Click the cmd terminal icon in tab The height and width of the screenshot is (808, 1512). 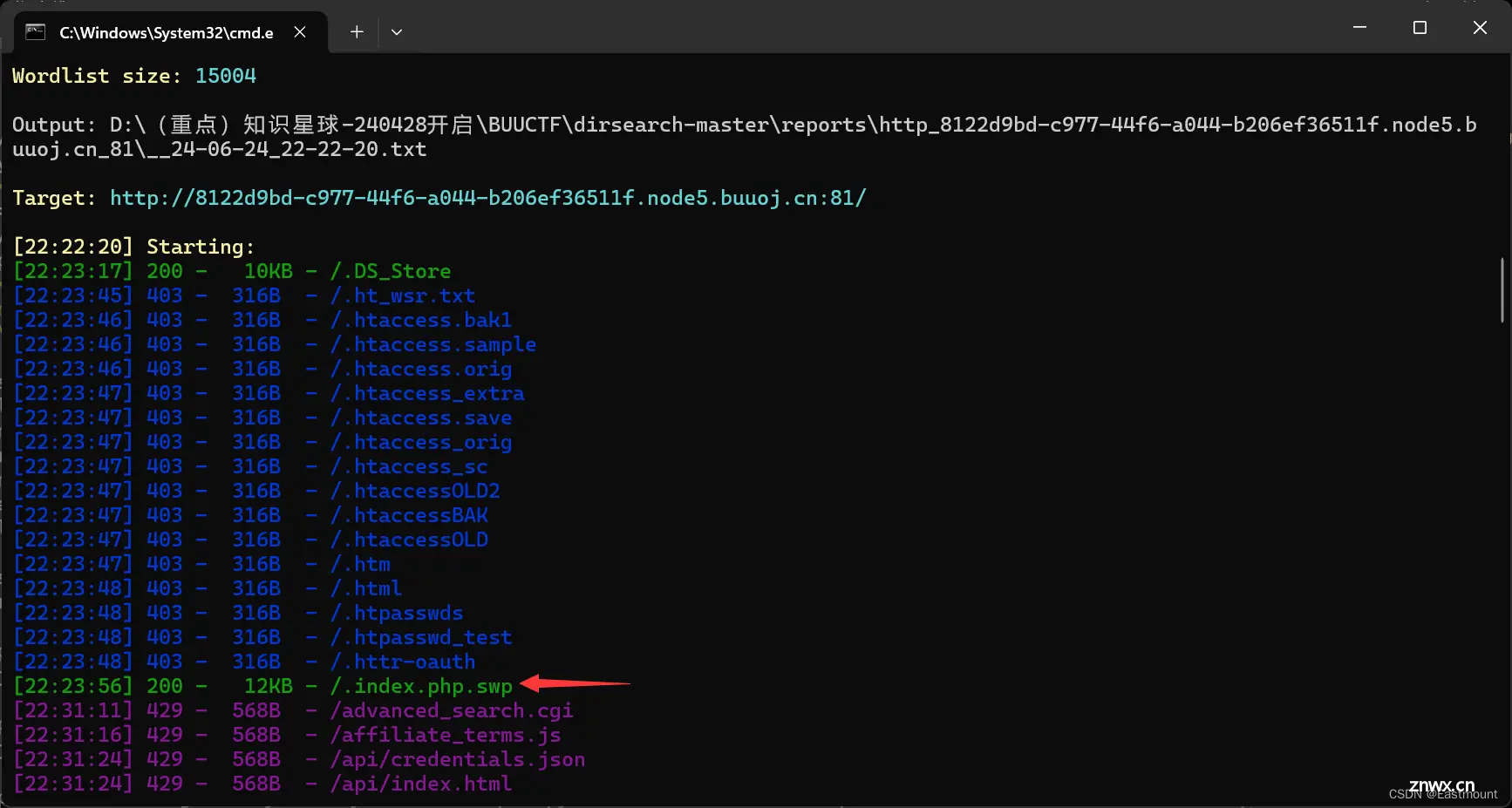click(x=35, y=32)
